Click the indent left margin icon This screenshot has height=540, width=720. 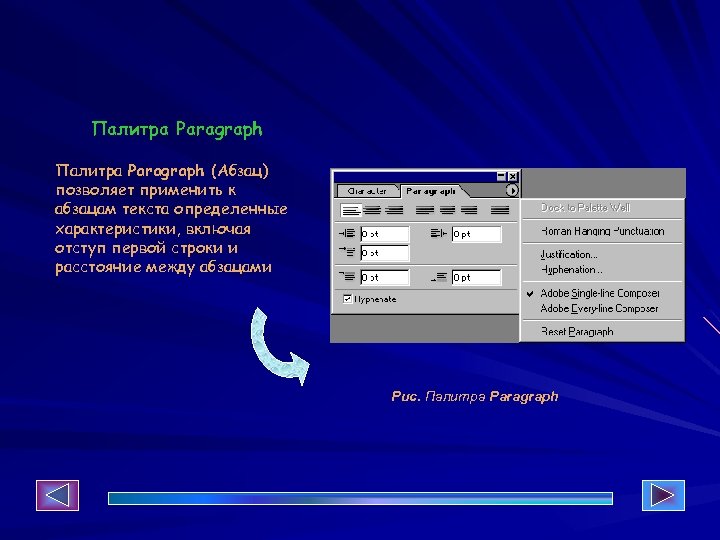(x=347, y=234)
